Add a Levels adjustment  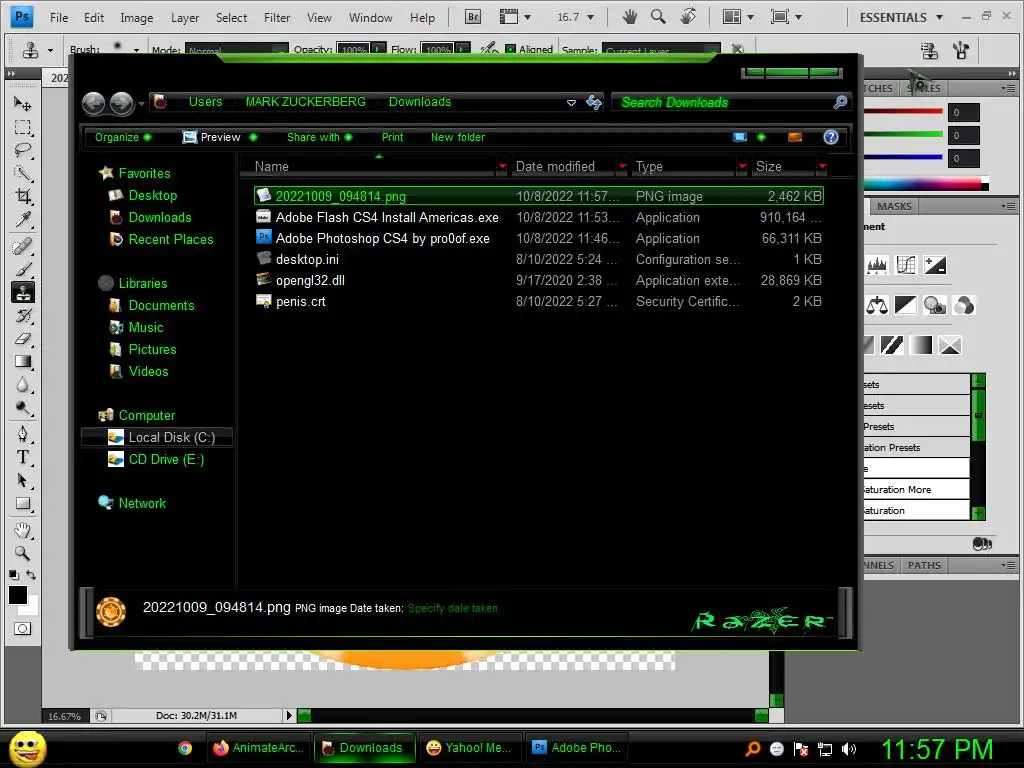tap(876, 265)
